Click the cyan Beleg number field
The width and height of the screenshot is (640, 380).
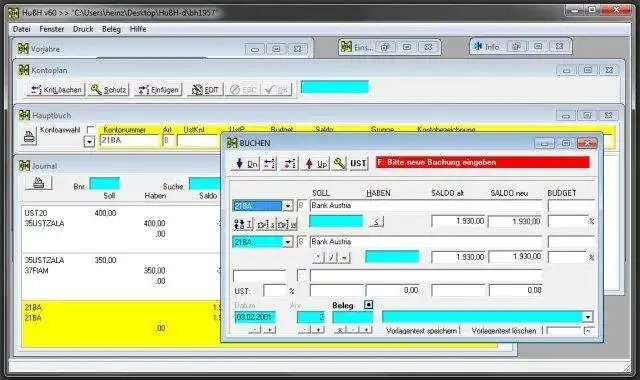pyautogui.click(x=353, y=317)
